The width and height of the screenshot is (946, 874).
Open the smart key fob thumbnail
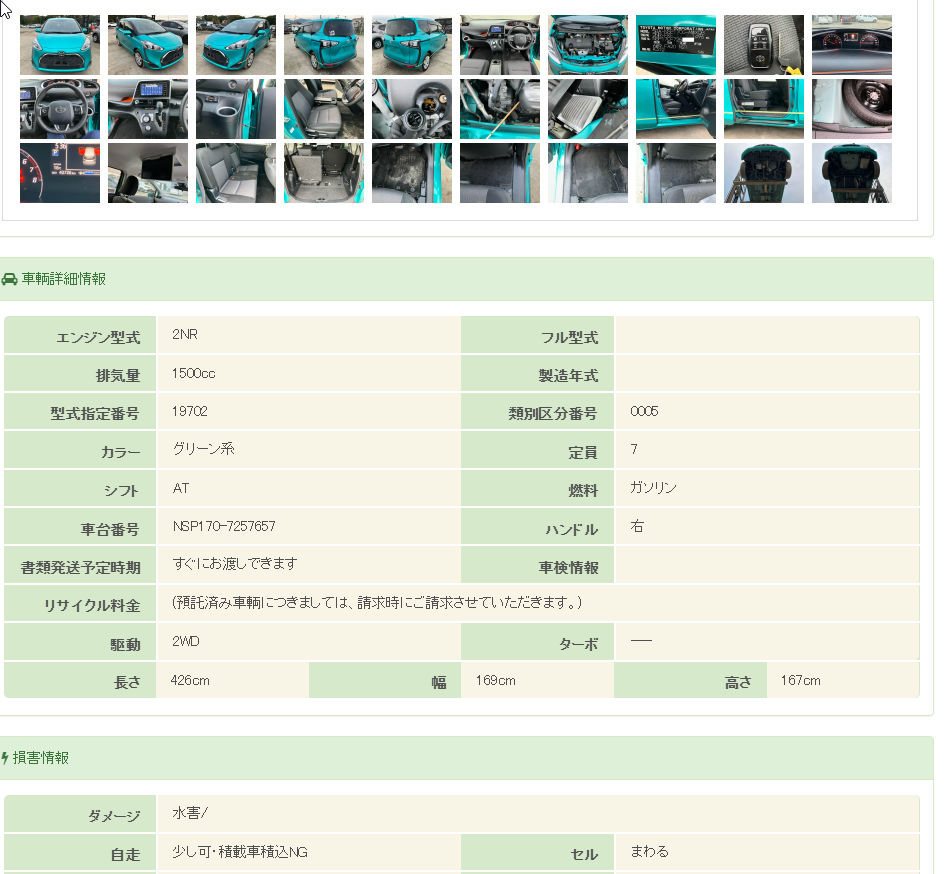[763, 45]
